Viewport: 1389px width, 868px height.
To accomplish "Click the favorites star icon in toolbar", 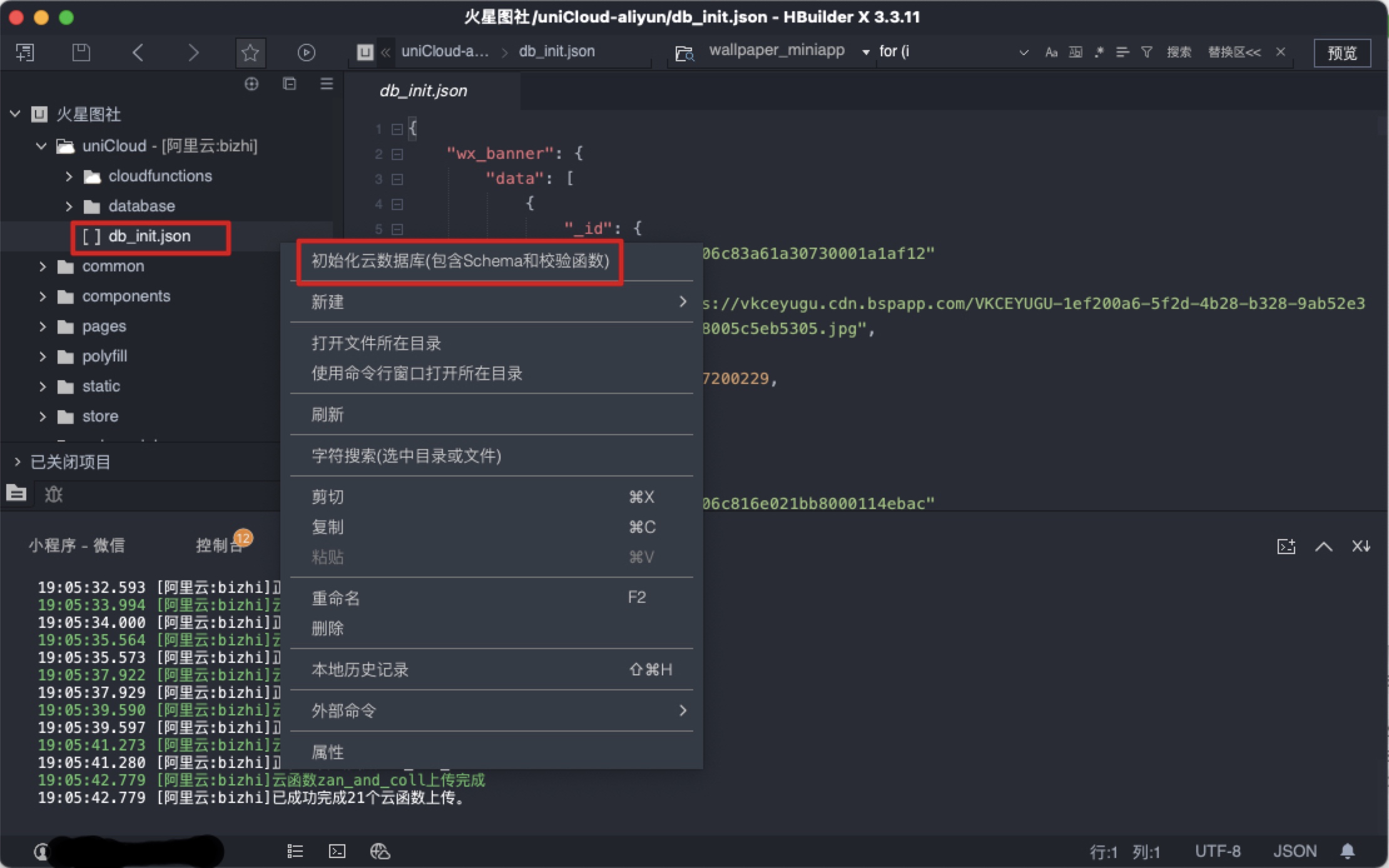I will pos(250,52).
